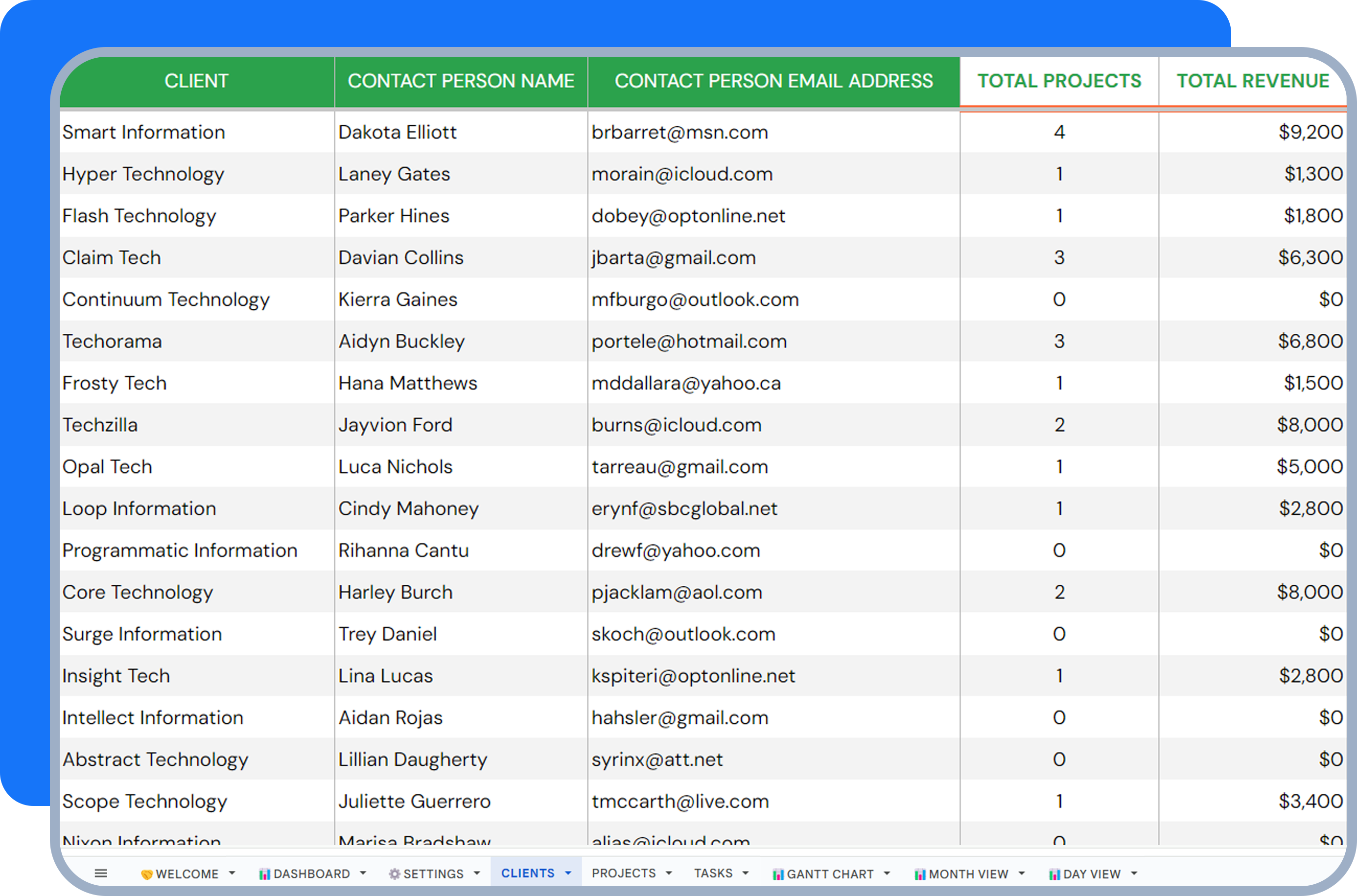Viewport: 1357px width, 896px height.
Task: Open the SETTINGS sheet tab
Action: coord(433,873)
